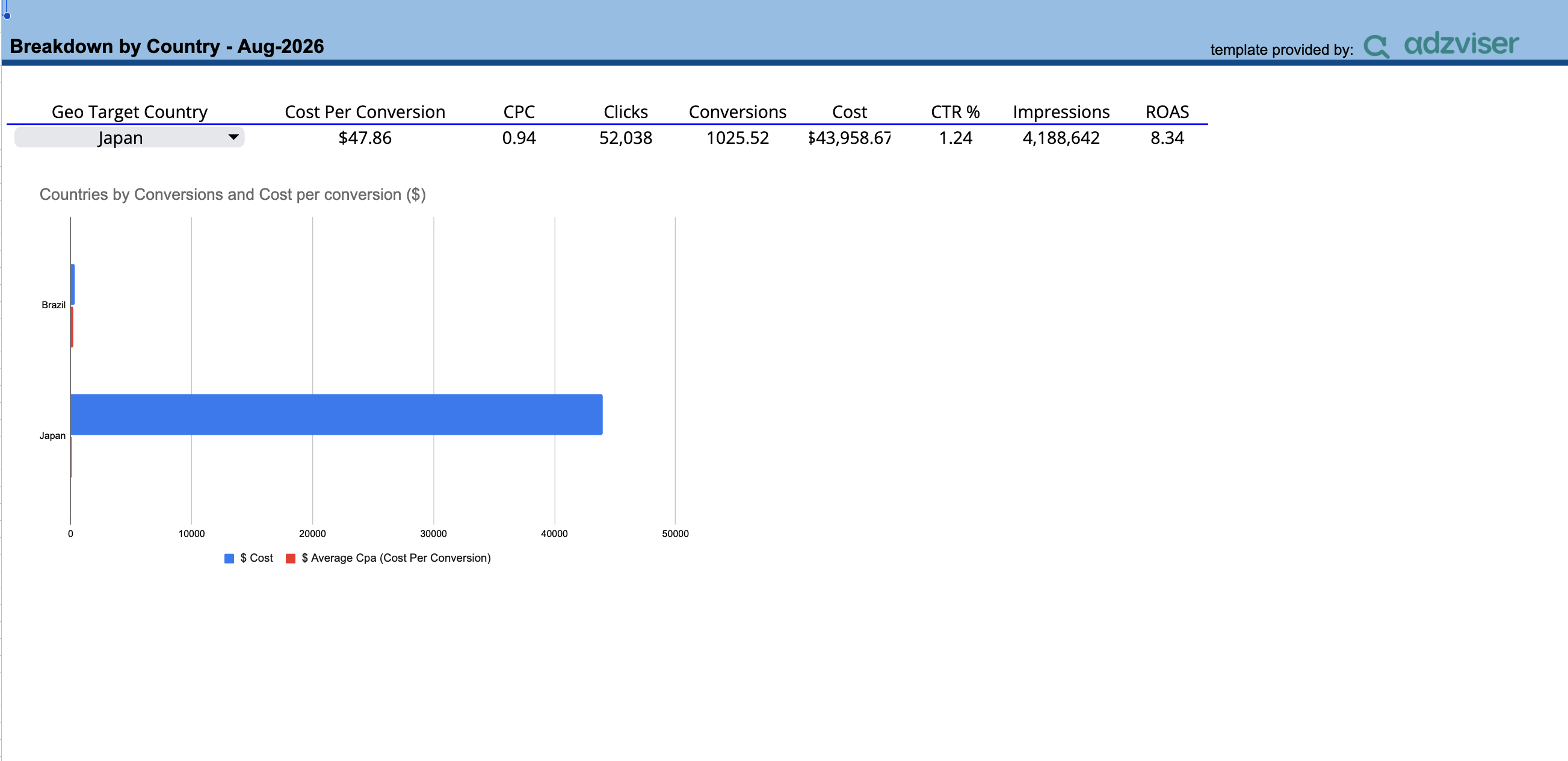
Task: Select the 'Geo Target Country' header cell
Action: pyautogui.click(x=129, y=112)
